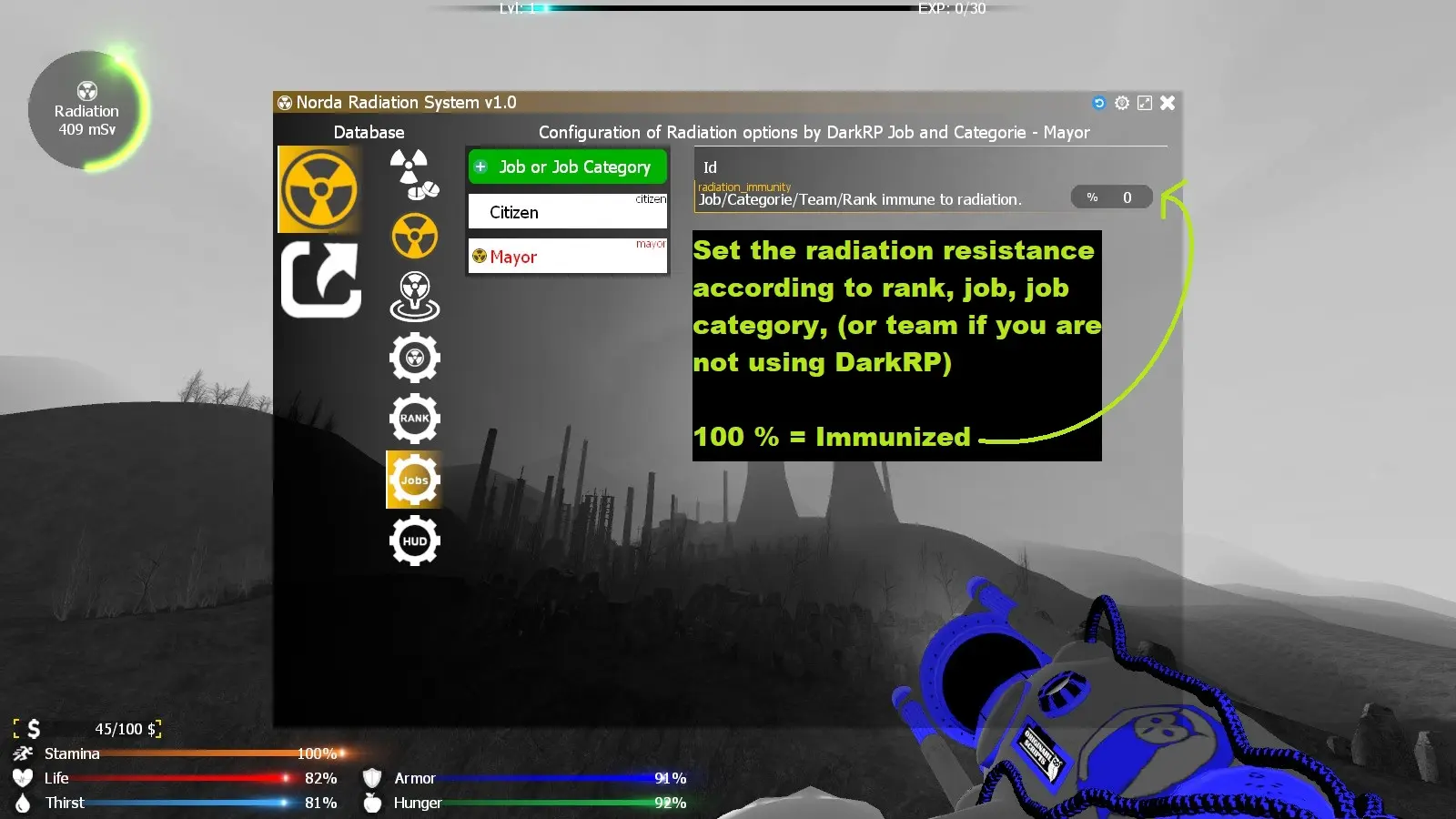The image size is (1456, 819).
Task: Select the Citizen job entry
Action: click(x=568, y=212)
